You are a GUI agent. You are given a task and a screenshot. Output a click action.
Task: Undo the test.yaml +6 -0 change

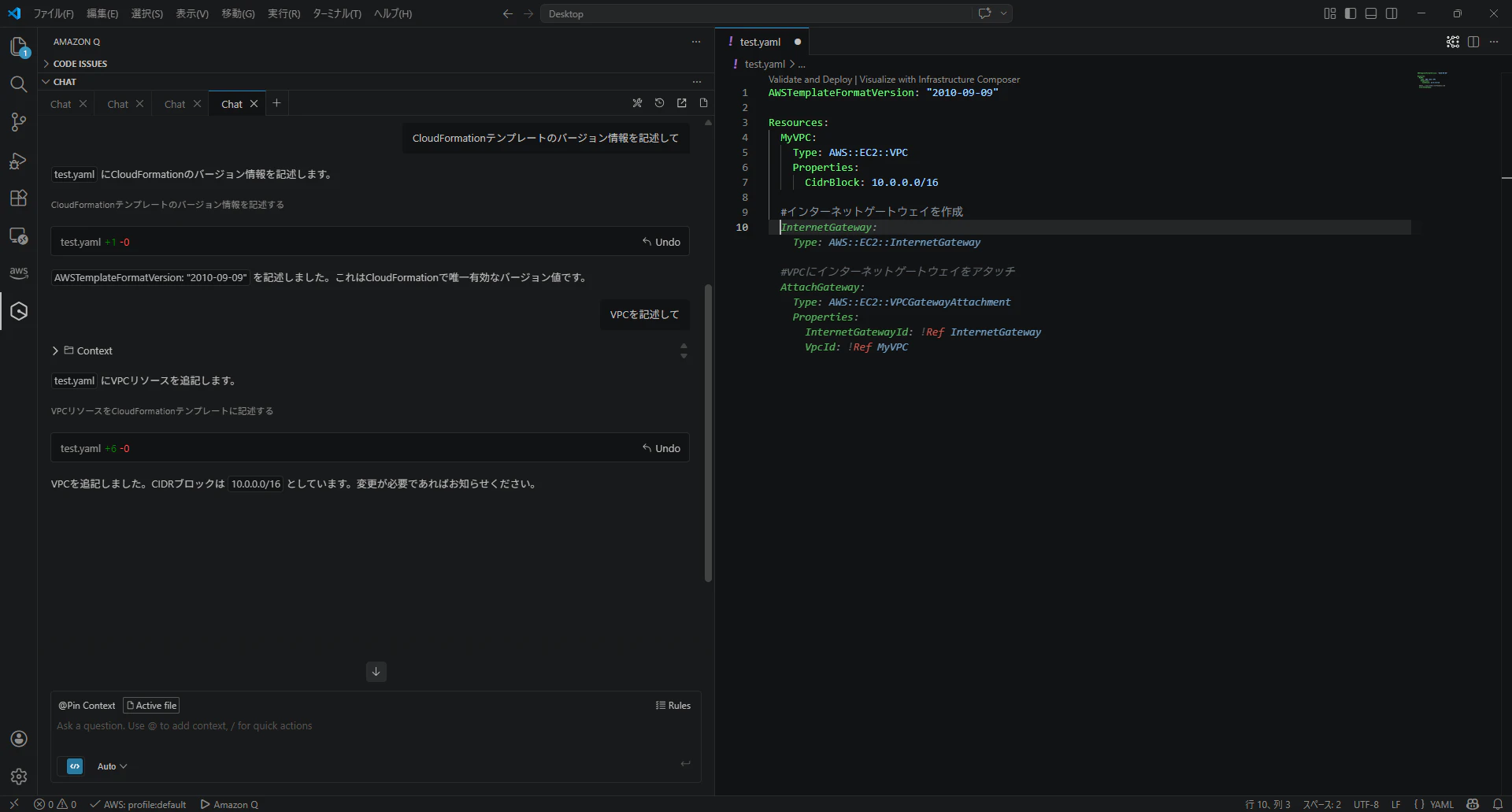661,448
